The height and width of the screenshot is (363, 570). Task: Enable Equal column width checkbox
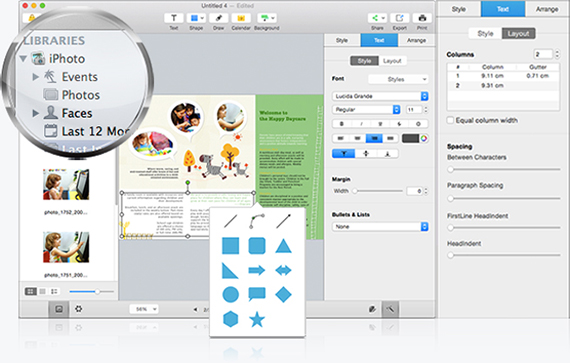[450, 120]
